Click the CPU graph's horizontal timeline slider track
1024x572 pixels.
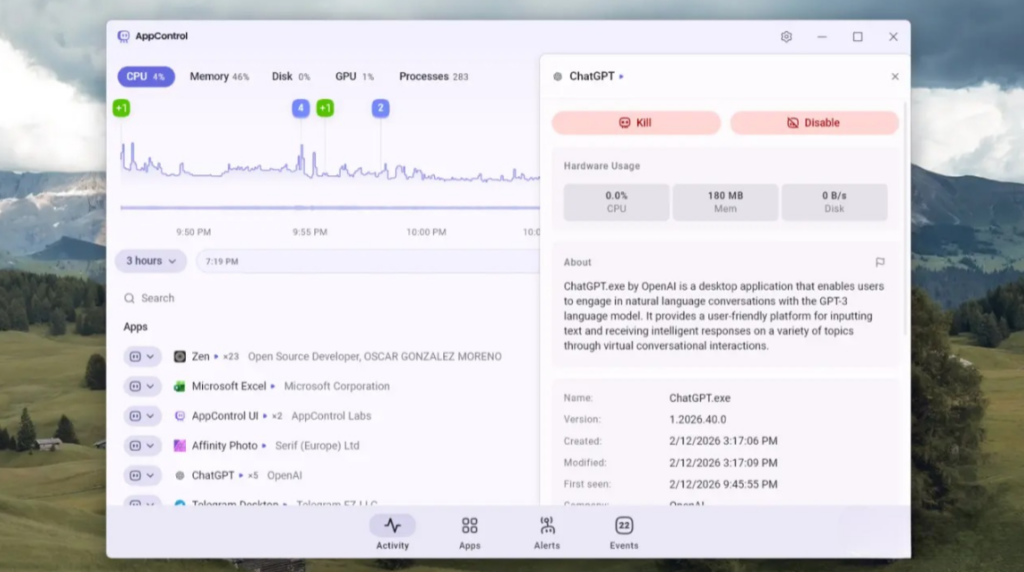pyautogui.click(x=330, y=208)
